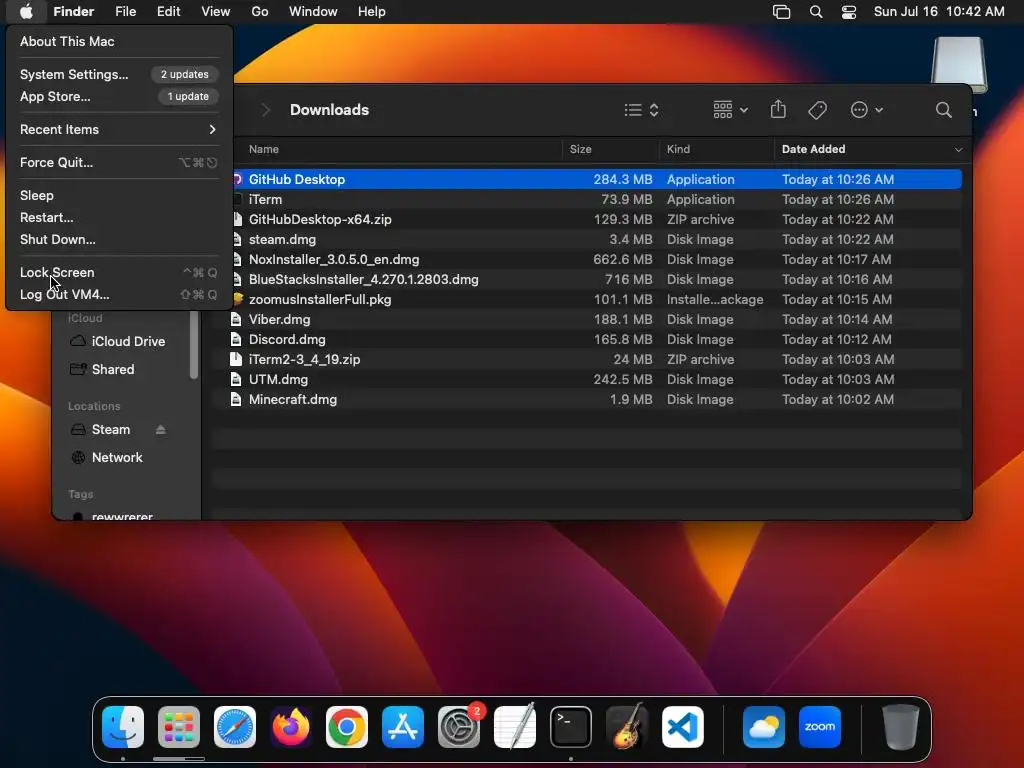The height and width of the screenshot is (768, 1024).
Task: Open the Window menu in menu bar
Action: (313, 12)
